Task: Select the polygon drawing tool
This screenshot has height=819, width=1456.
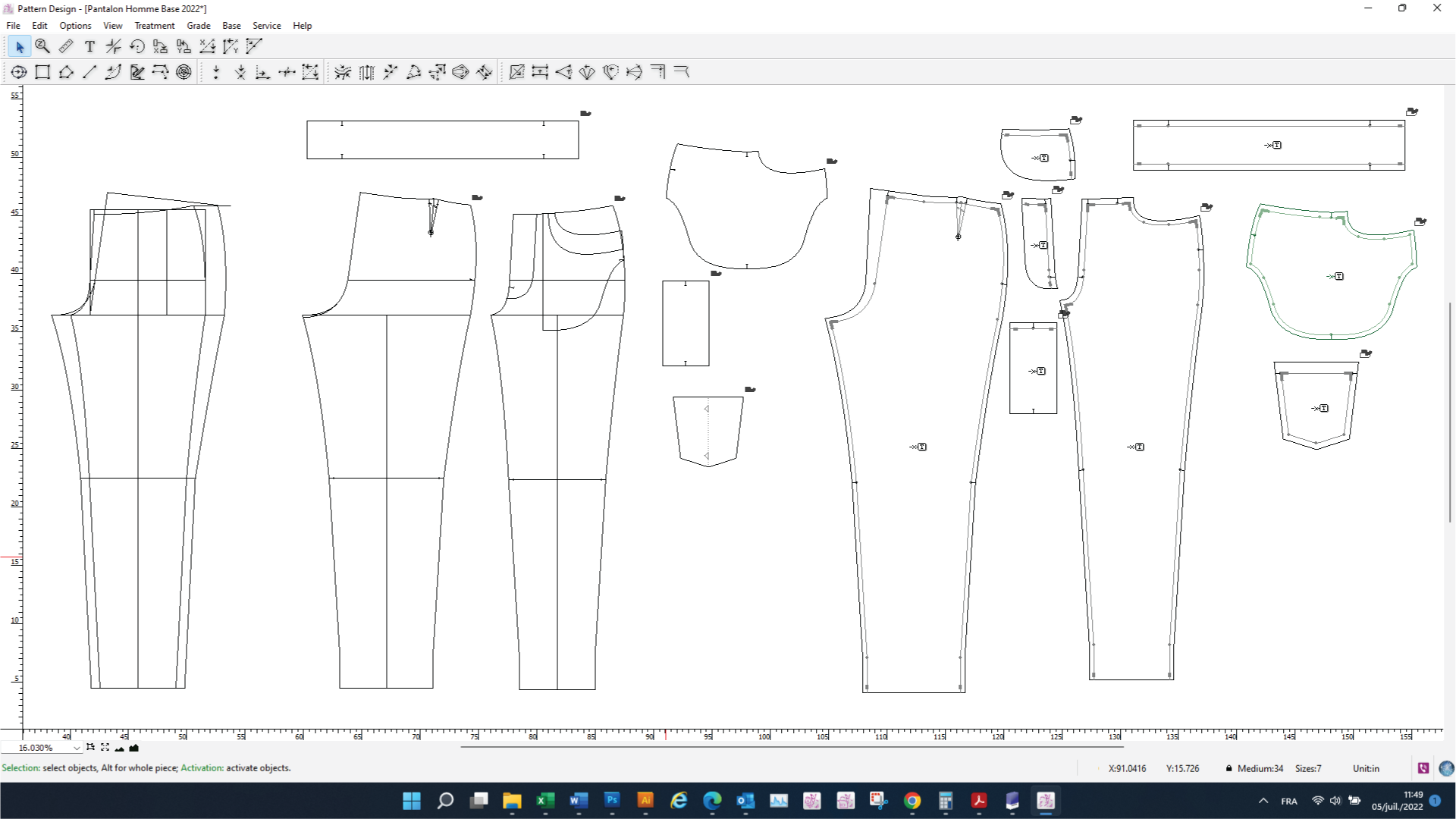Action: [66, 72]
